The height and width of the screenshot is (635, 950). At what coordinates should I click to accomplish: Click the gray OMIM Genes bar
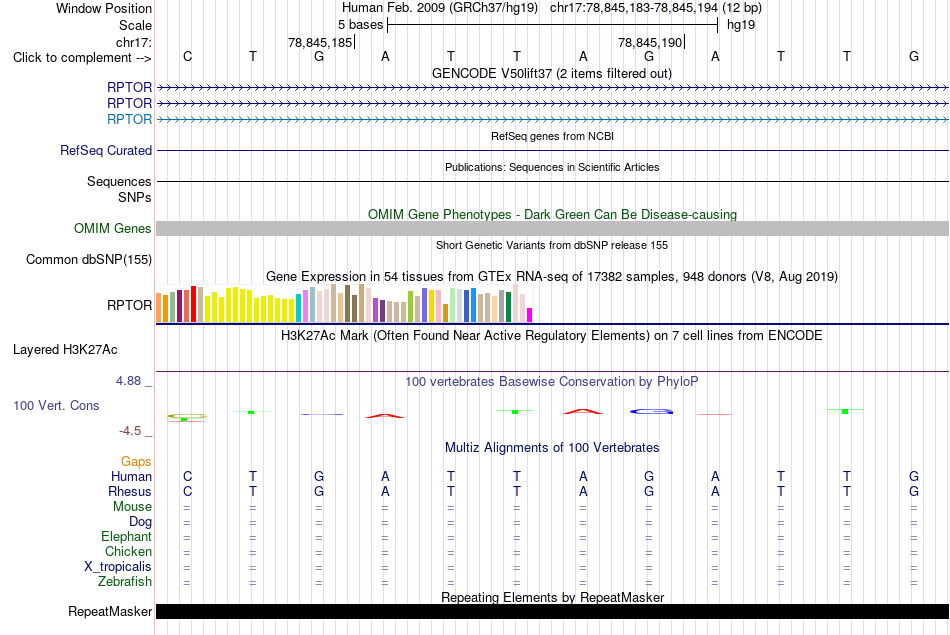[x=552, y=228]
